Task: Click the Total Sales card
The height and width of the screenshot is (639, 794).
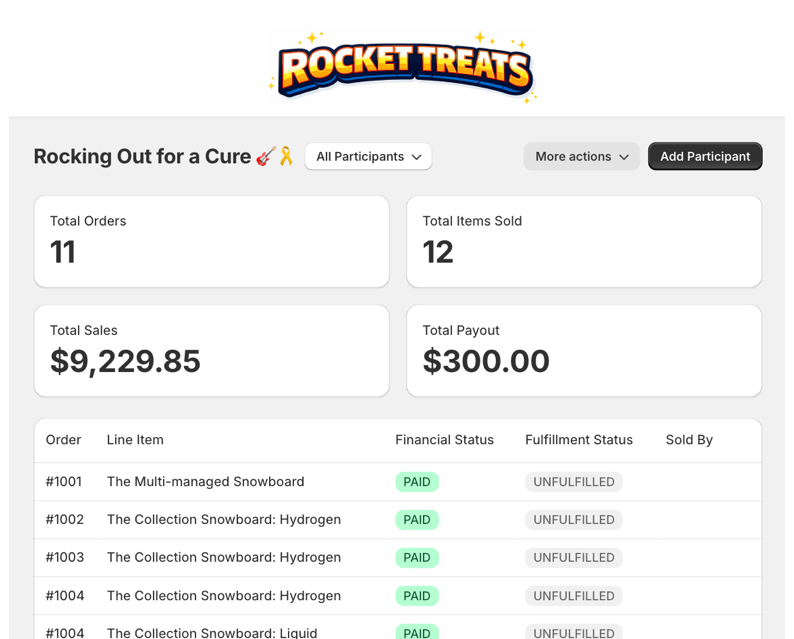Action: 212,351
